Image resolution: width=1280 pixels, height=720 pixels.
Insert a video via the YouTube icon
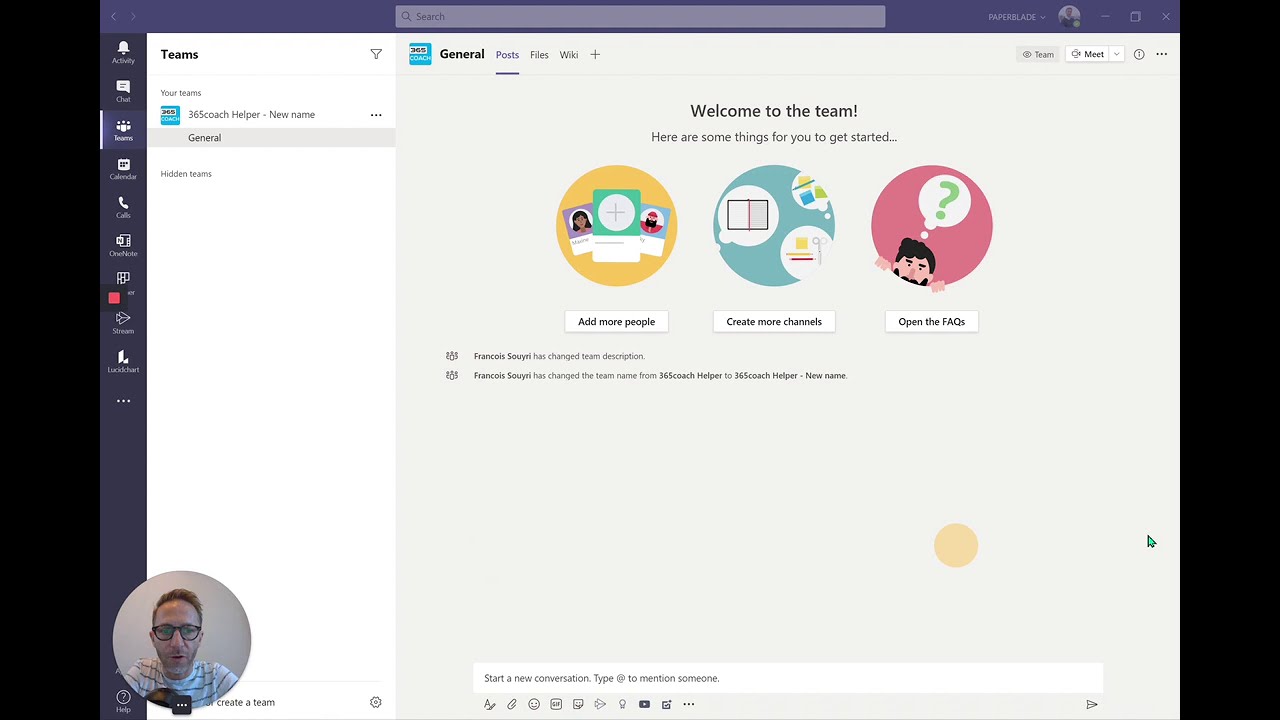(644, 704)
